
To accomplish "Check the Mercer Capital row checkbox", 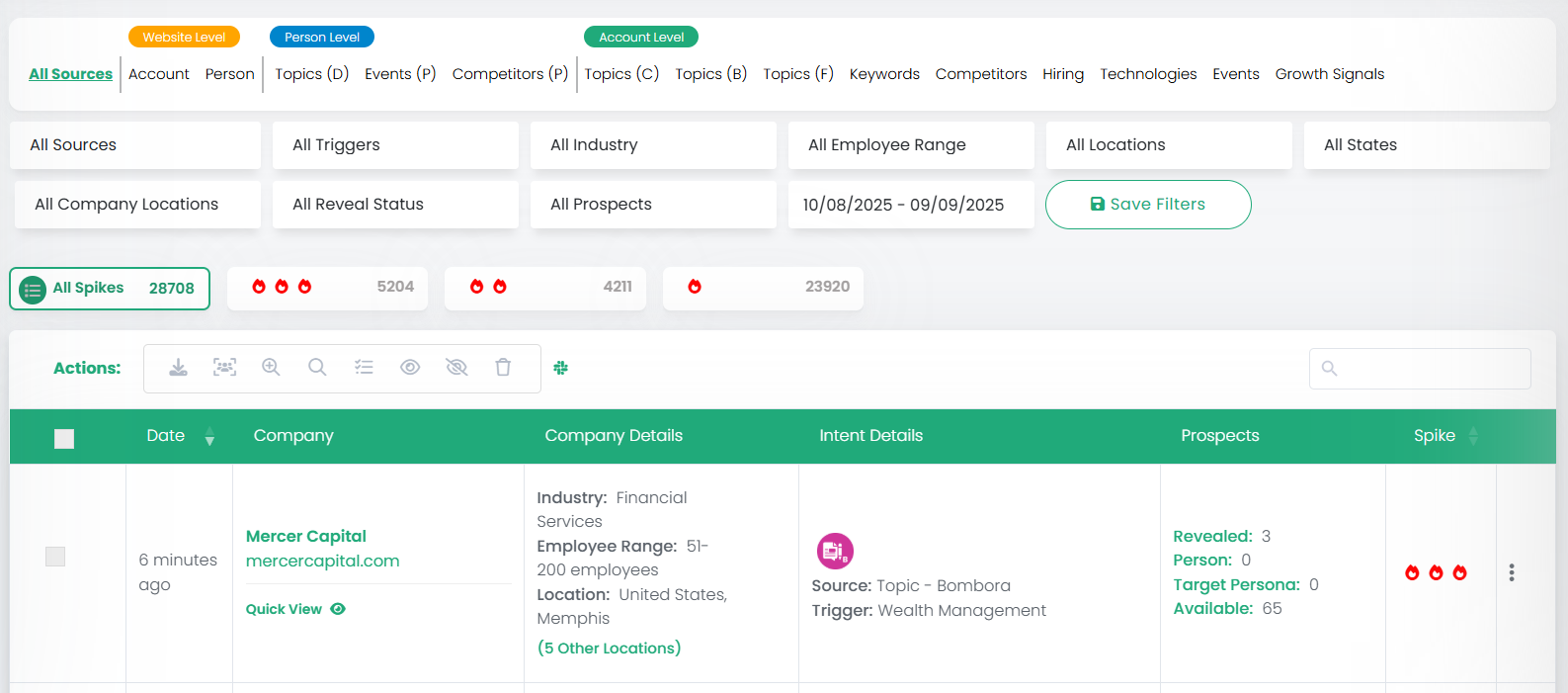I will (x=55, y=557).
